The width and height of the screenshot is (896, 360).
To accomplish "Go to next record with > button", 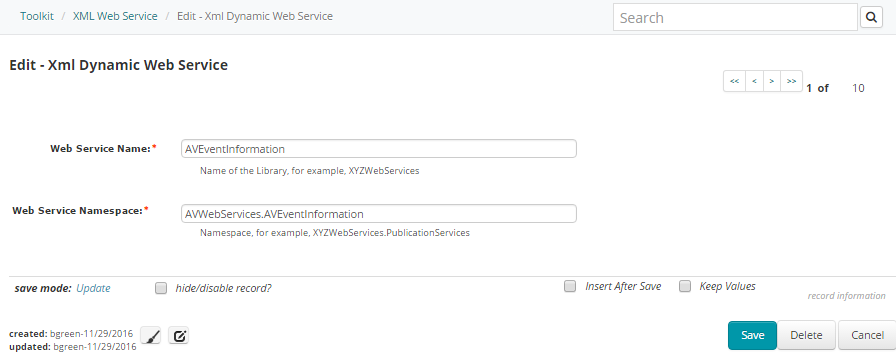I will pyautogui.click(x=772, y=81).
